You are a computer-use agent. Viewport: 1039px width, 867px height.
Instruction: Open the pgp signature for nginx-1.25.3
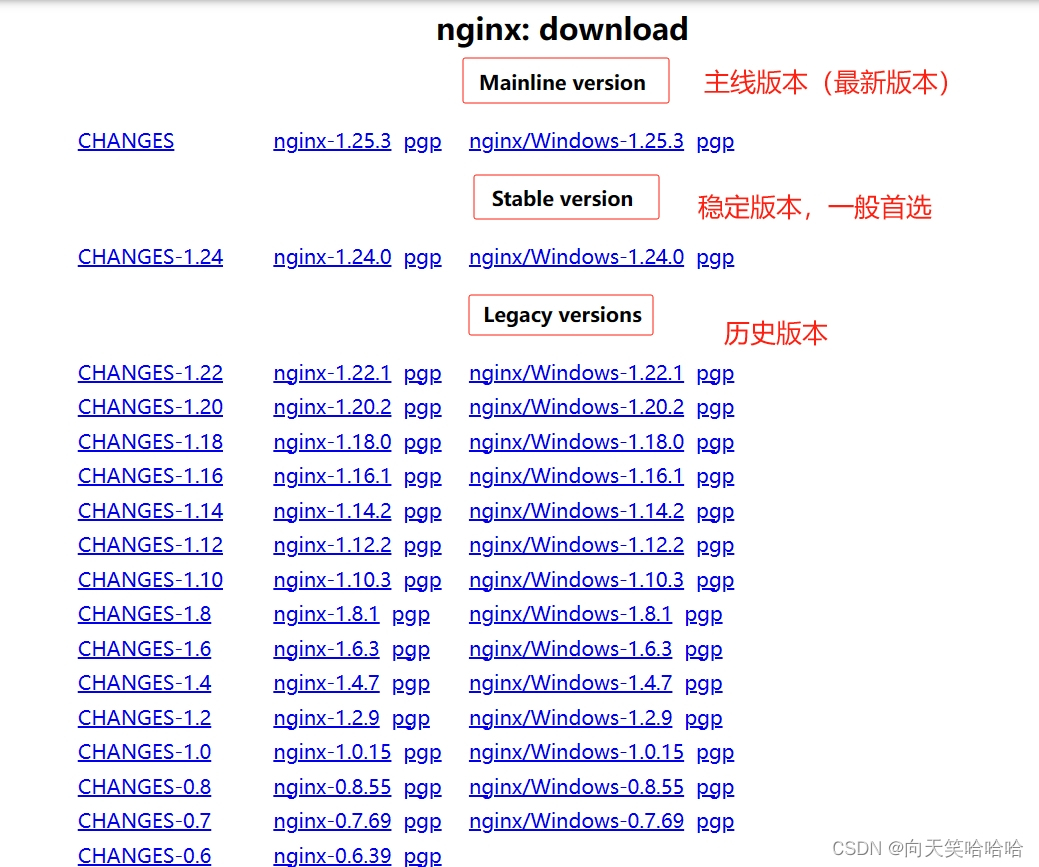click(422, 141)
